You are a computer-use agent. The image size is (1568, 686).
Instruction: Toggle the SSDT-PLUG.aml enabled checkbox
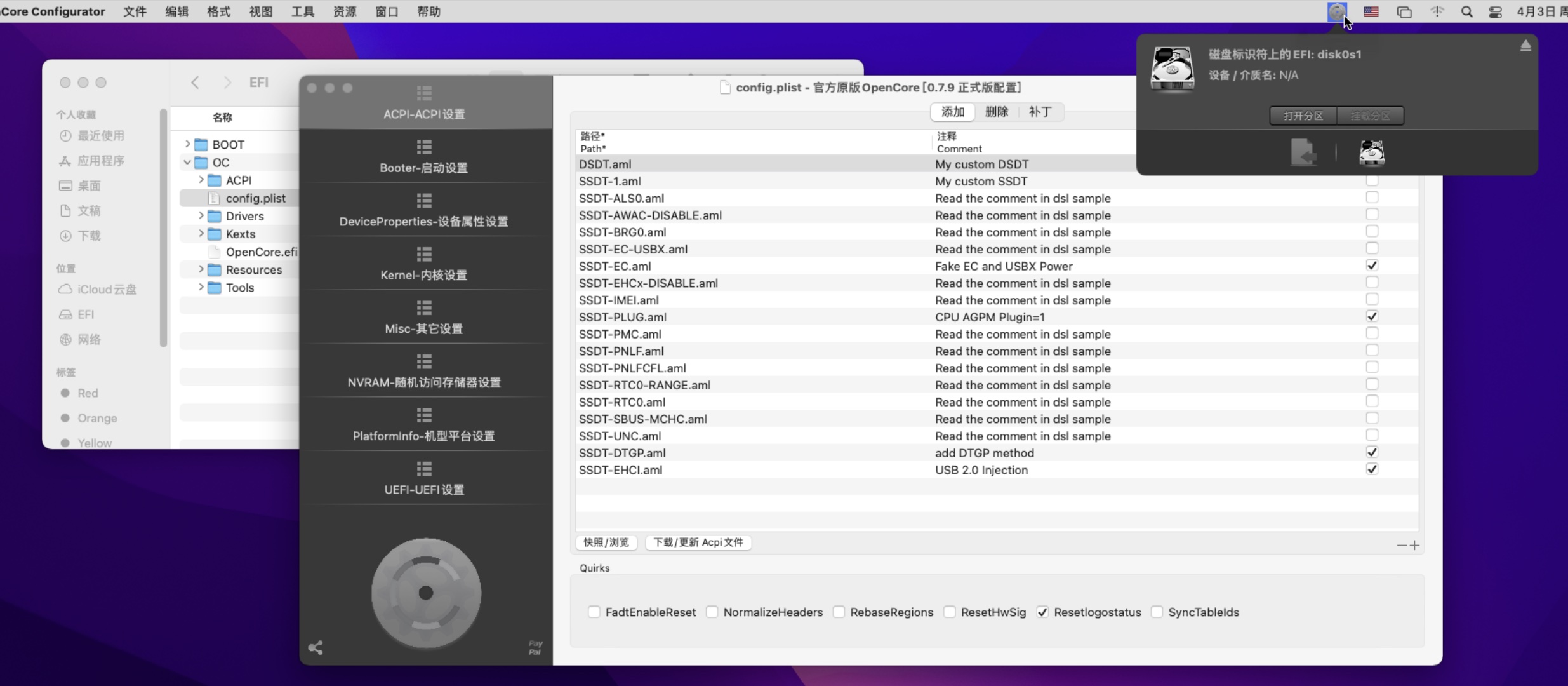[1372, 316]
